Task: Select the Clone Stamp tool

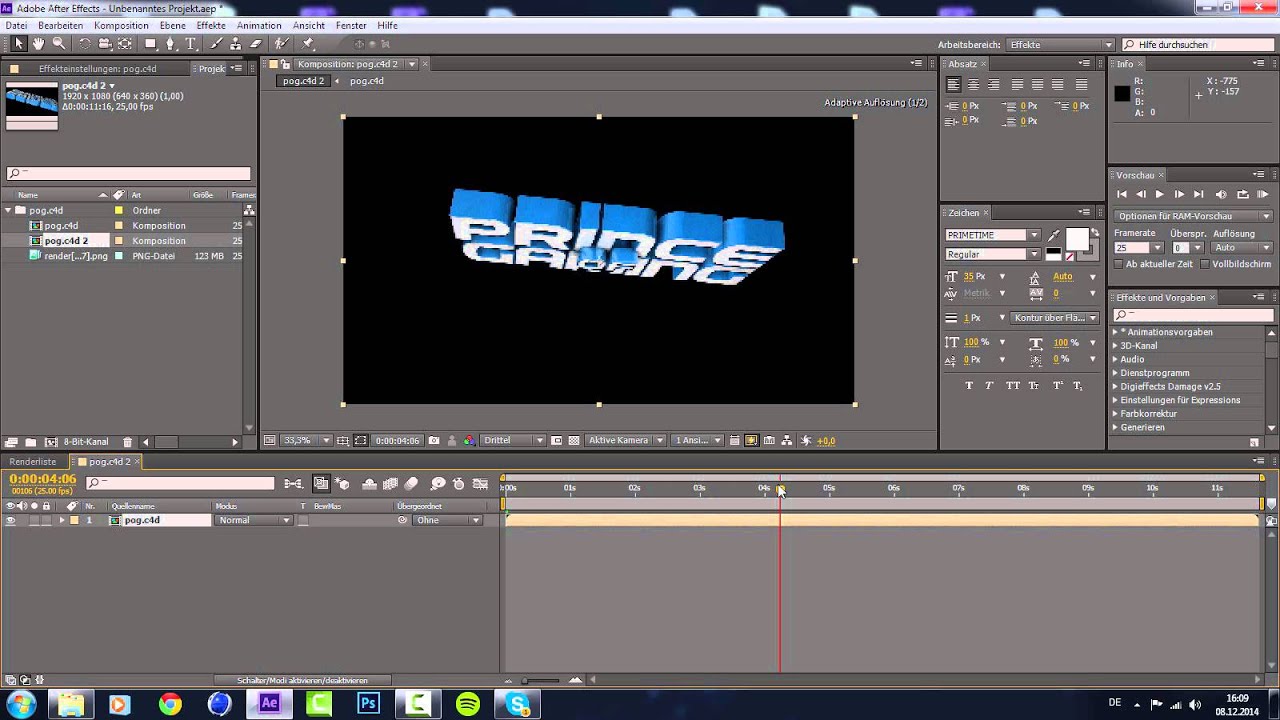Action: (x=236, y=44)
